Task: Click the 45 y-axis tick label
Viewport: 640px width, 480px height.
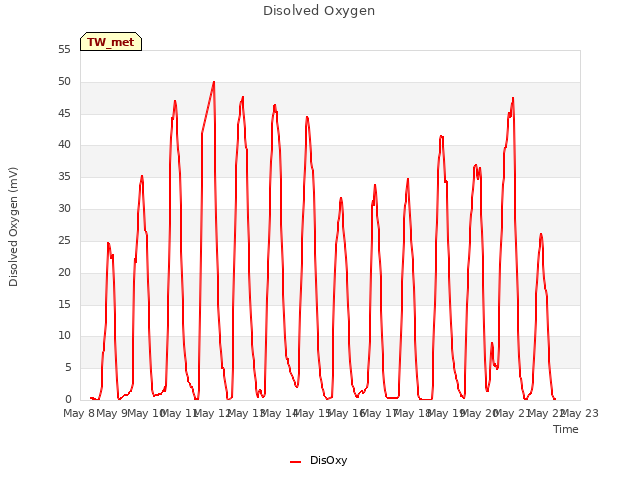Action: coord(64,113)
